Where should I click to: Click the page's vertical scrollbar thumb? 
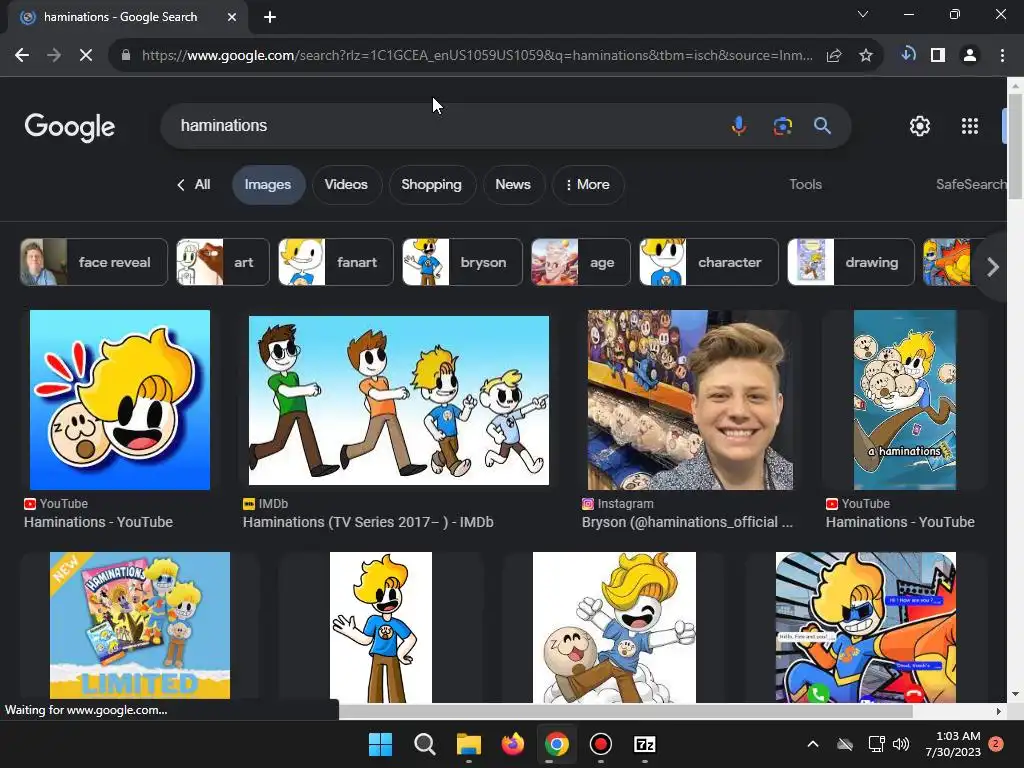click(1015, 146)
